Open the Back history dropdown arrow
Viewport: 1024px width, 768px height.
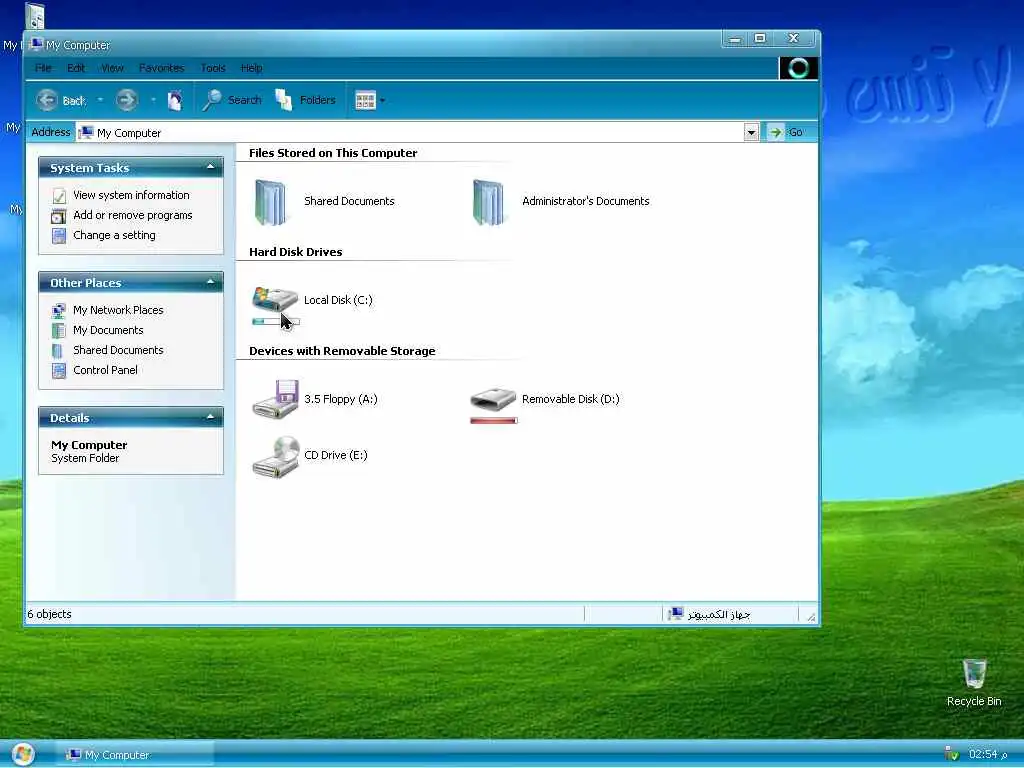pos(100,100)
